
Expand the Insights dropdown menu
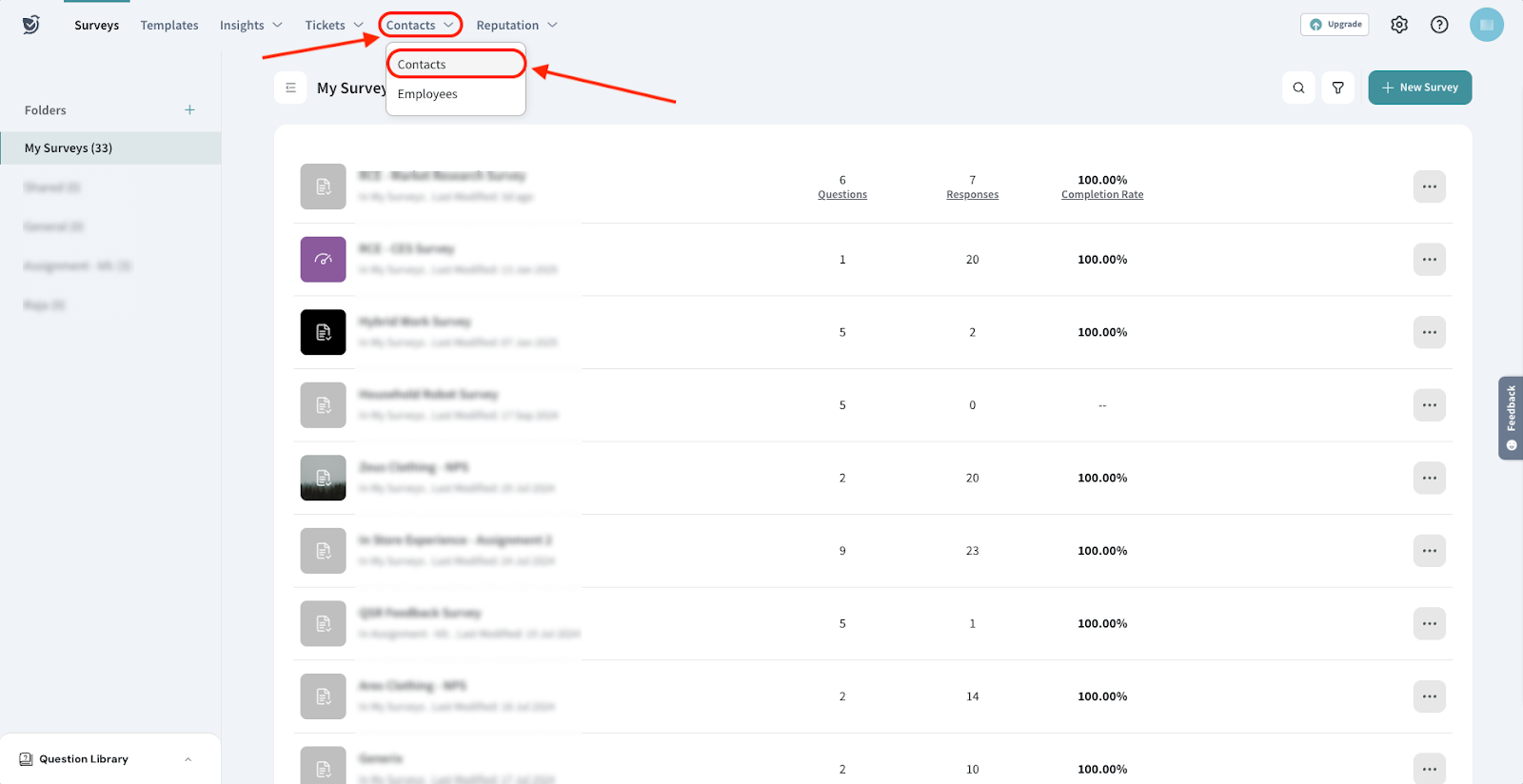[250, 26]
